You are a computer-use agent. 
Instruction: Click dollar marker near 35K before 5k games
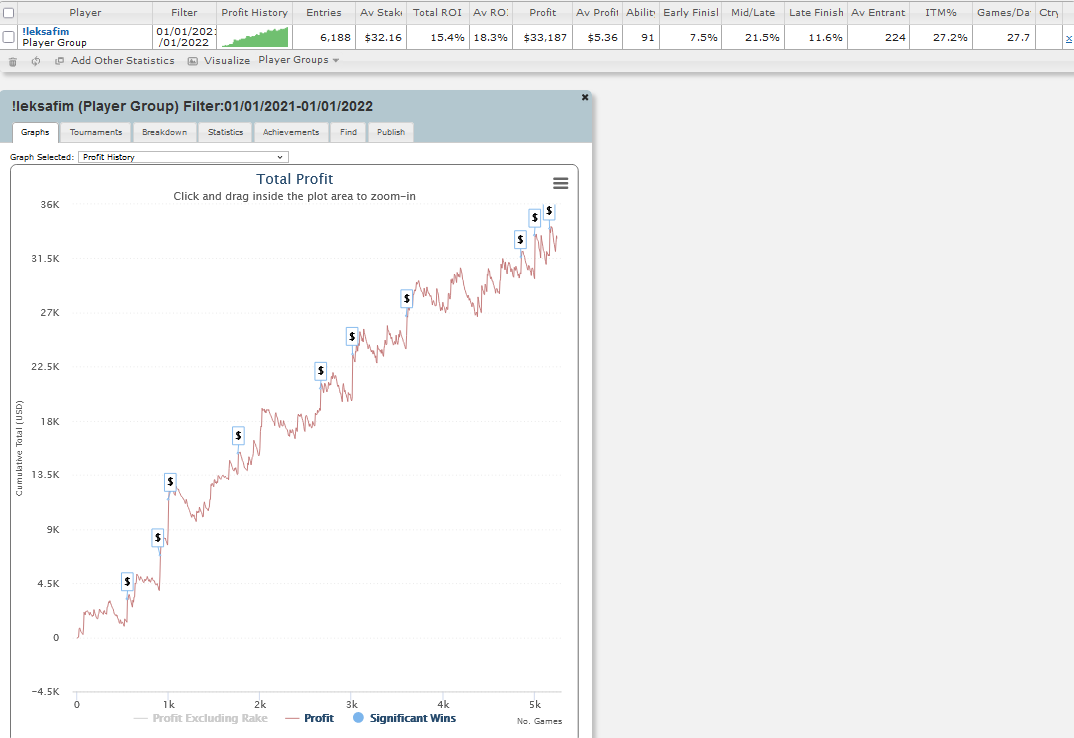coord(535,218)
